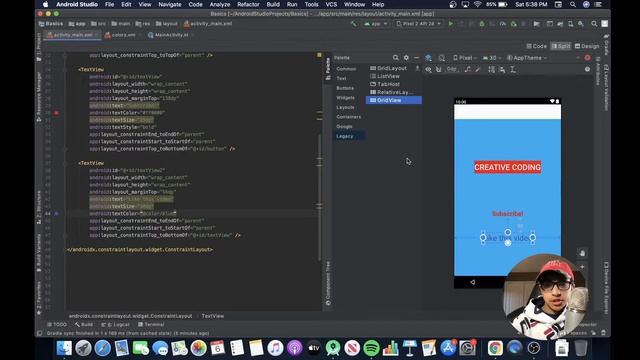This screenshot has height=360, width=640.
Task: Open the Profiler icon in the run toolbar
Action: pyautogui.click(x=503, y=24)
